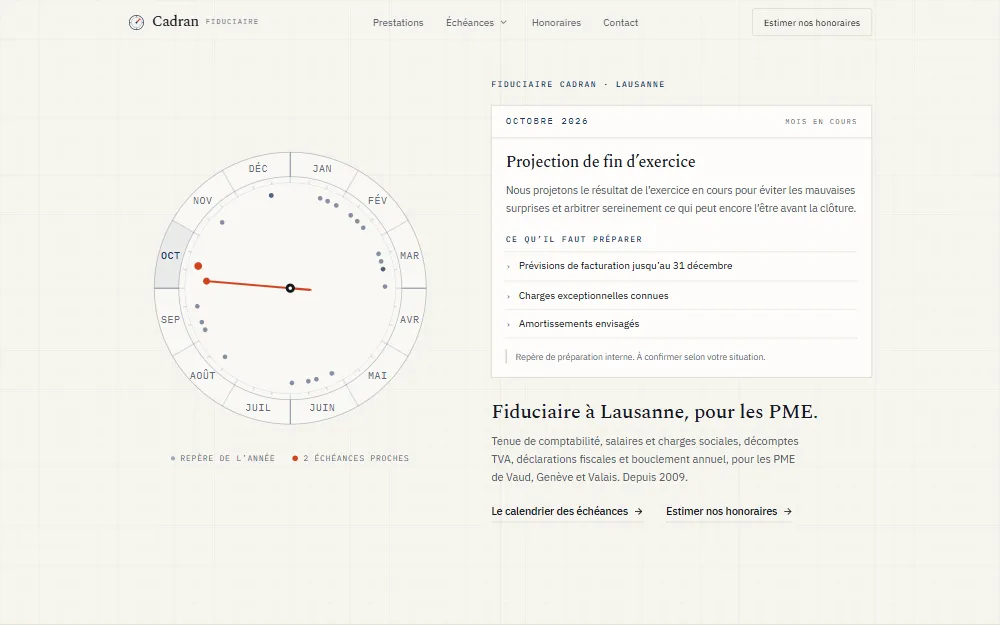Select the FÉV month on the dial
This screenshot has height=625, width=1000.
(x=378, y=200)
